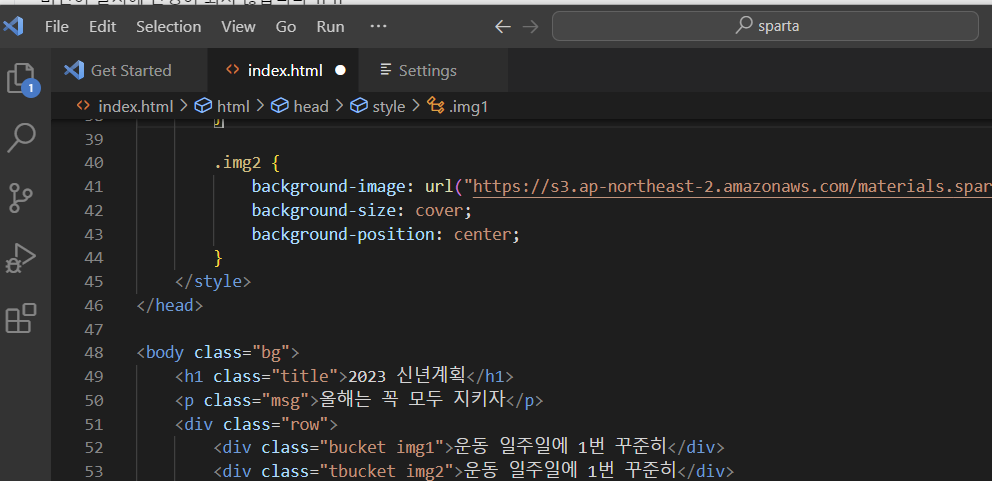This screenshot has height=481, width=992.
Task: Switch to the Settings tab
Action: tap(433, 70)
